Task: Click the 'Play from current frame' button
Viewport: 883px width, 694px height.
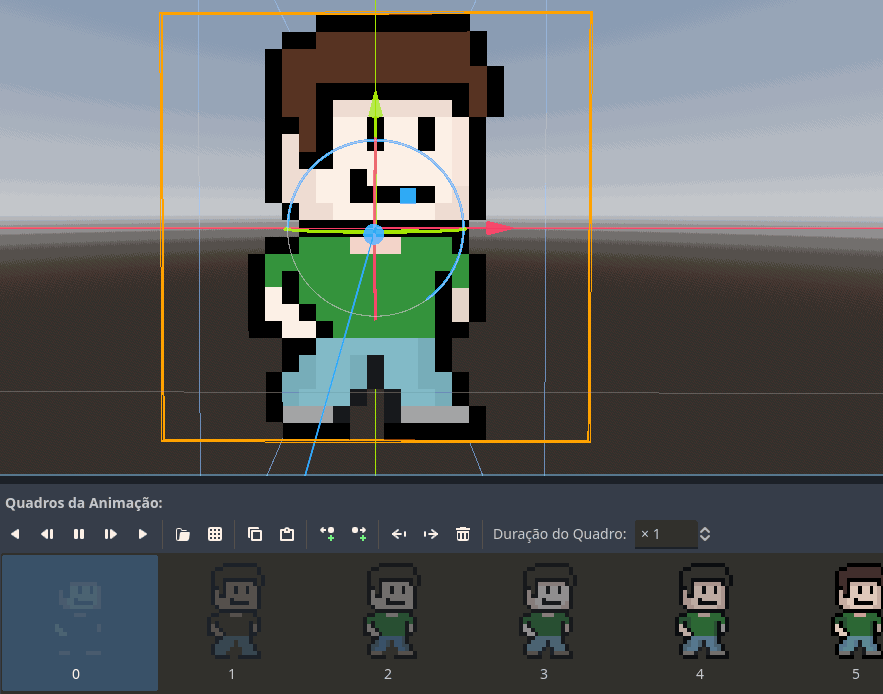Action: tap(111, 534)
